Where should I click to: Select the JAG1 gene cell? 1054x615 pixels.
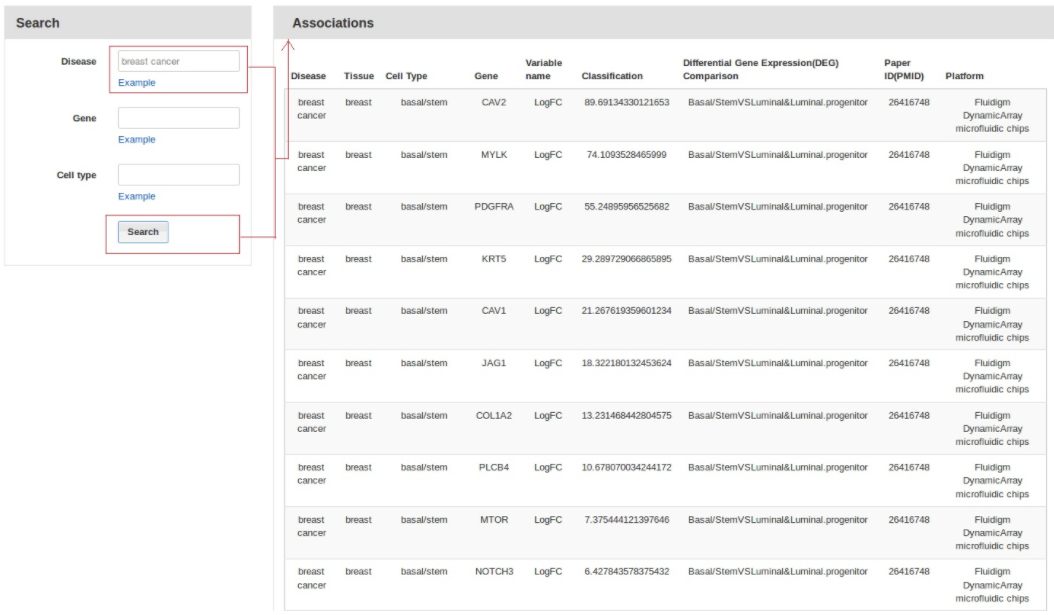[x=494, y=363]
